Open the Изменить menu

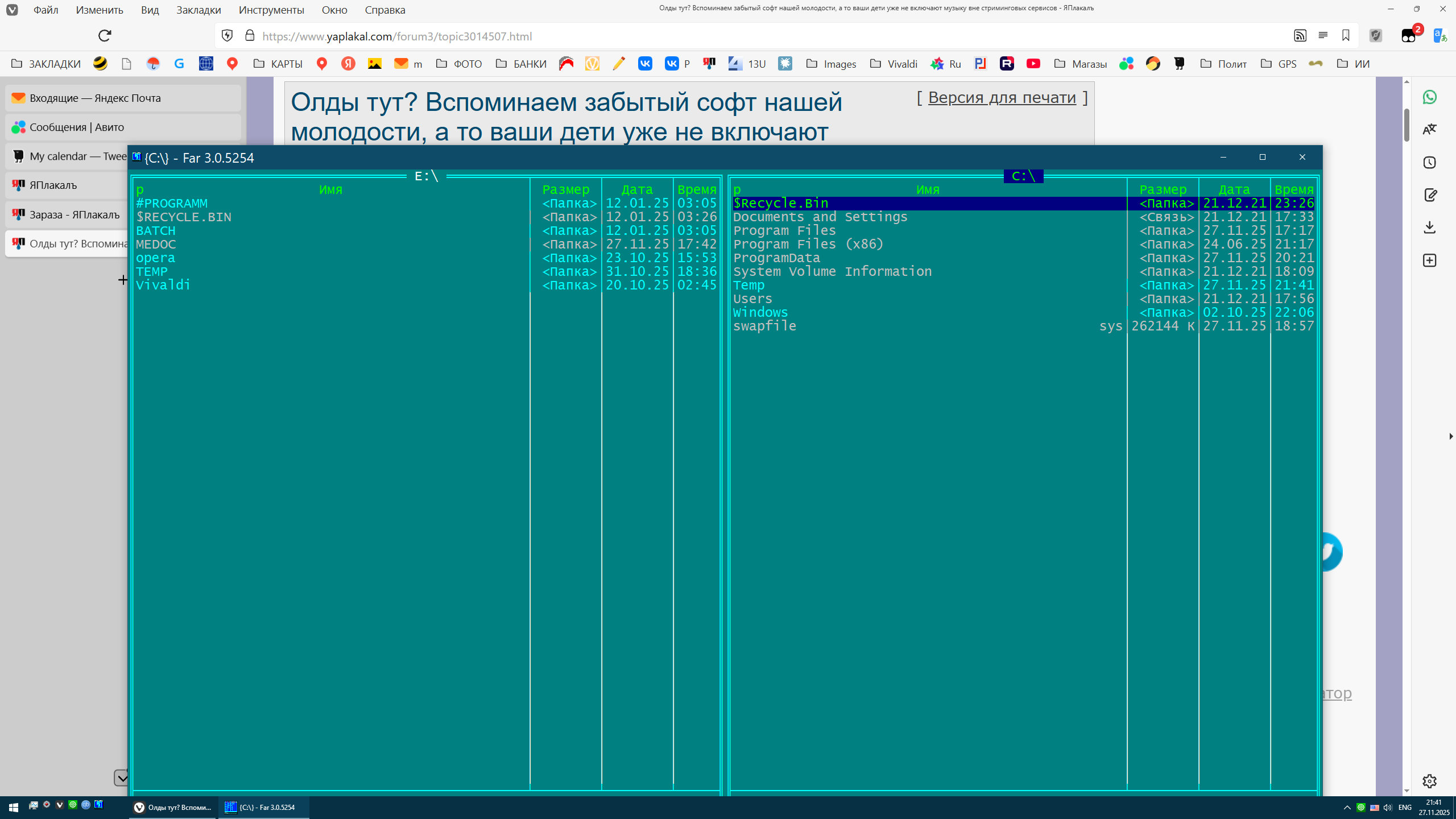point(100,10)
